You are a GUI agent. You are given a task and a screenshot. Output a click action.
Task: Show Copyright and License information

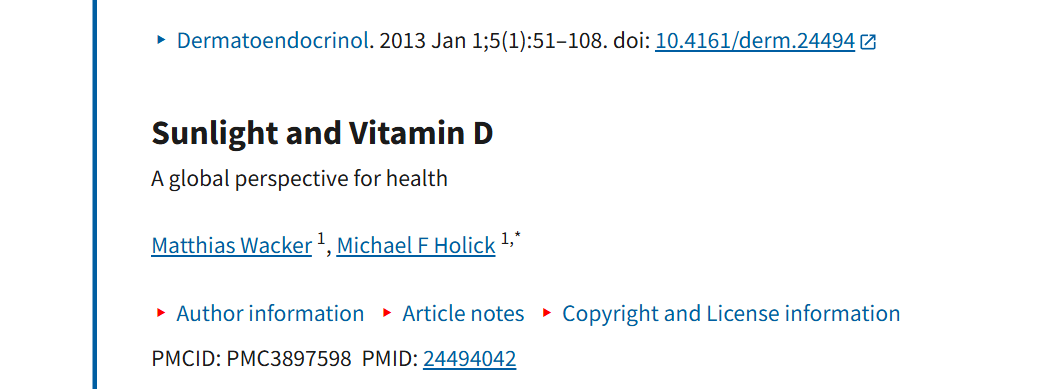pyautogui.click(x=731, y=313)
